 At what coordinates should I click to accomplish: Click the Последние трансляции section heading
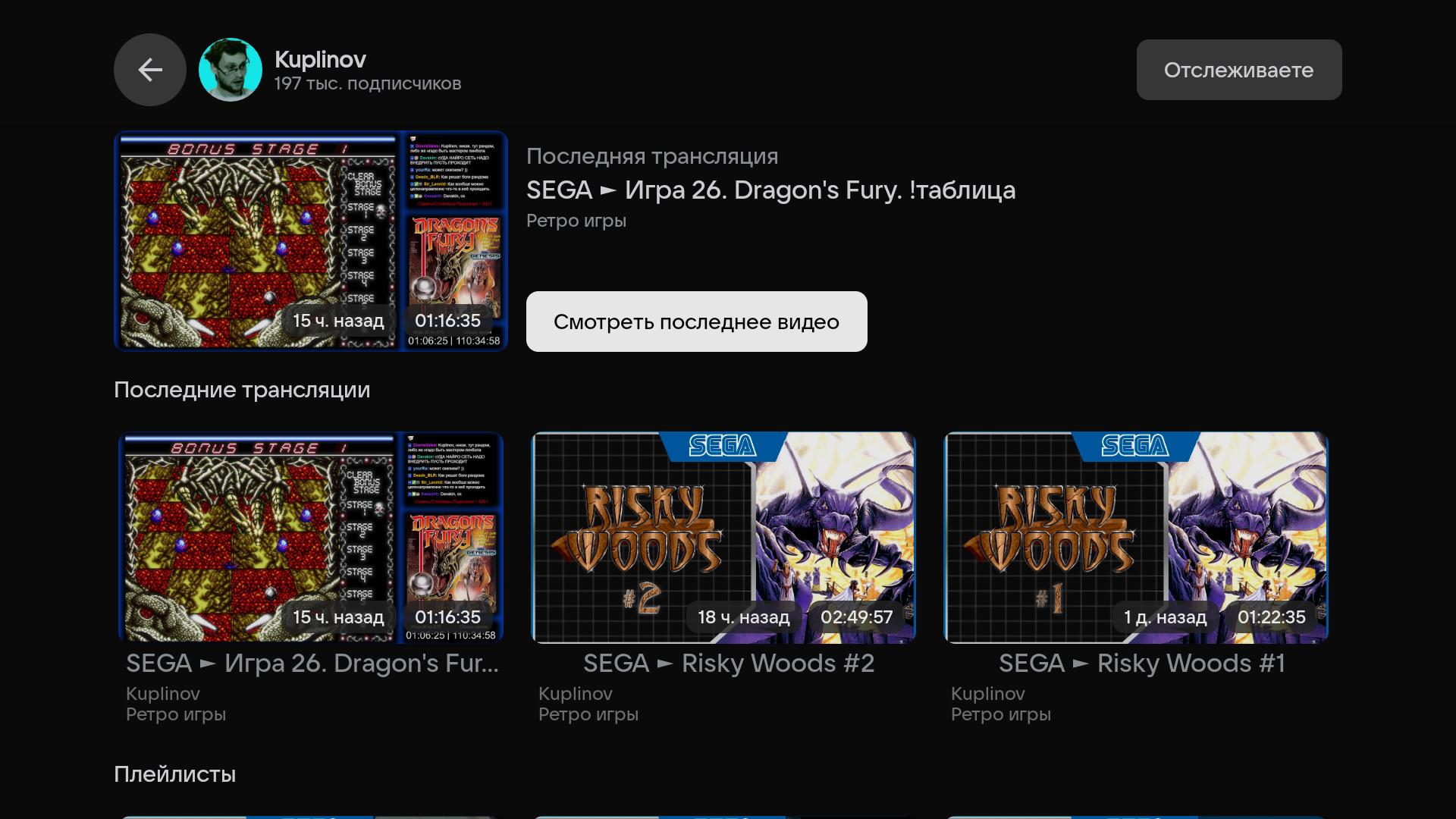(x=242, y=390)
